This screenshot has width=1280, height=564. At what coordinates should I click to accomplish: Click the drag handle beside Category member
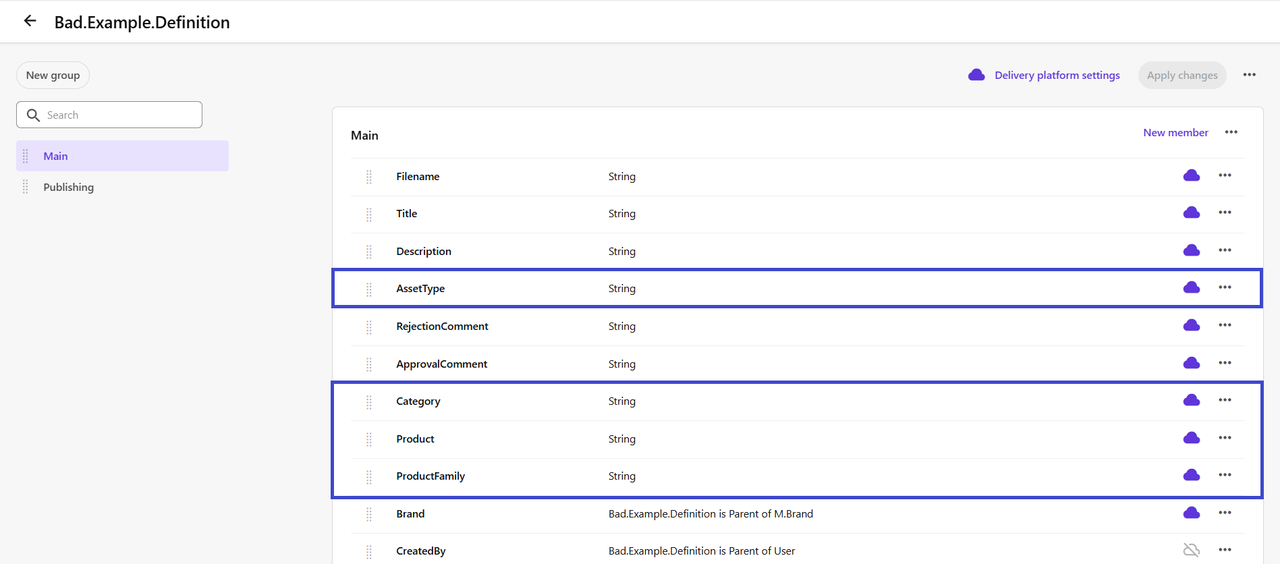coord(369,401)
